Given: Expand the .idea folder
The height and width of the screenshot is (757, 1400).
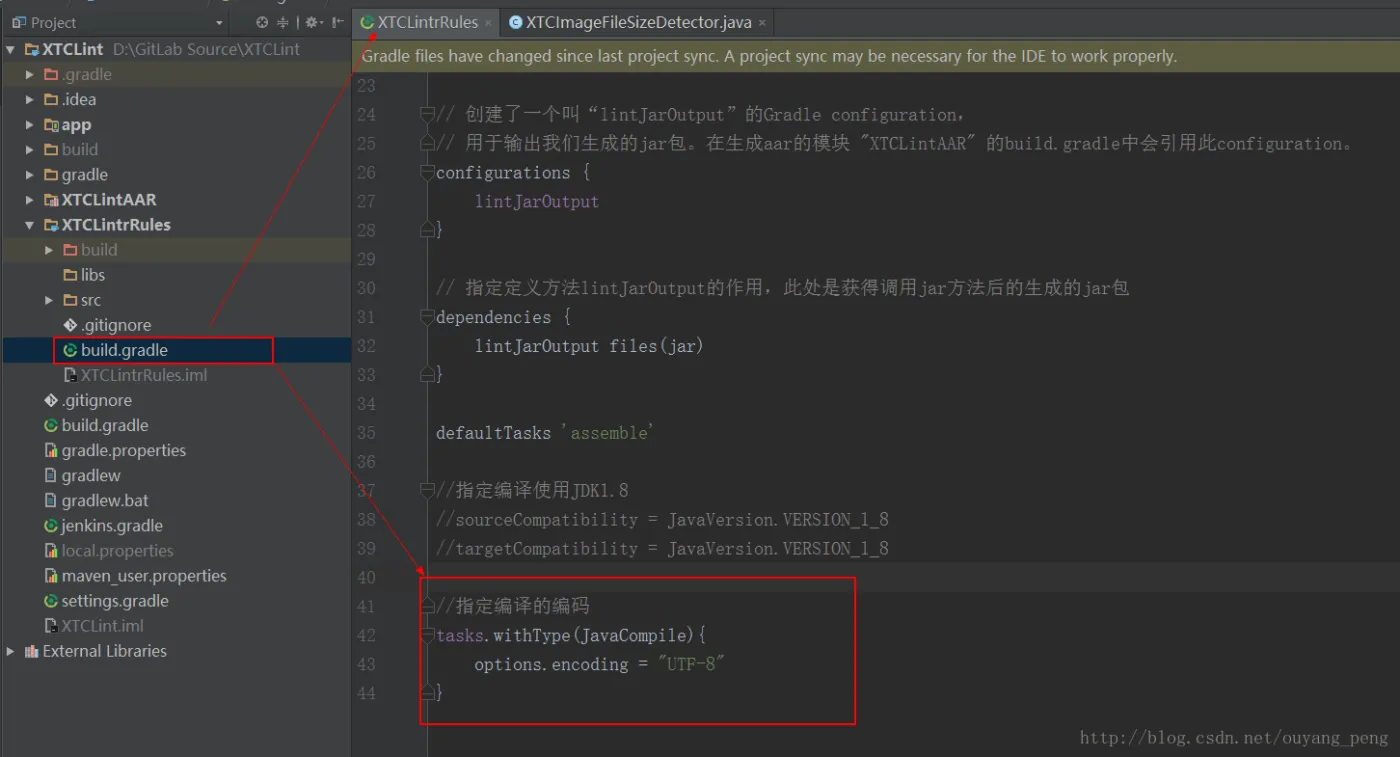Looking at the screenshot, I should tap(30, 99).
